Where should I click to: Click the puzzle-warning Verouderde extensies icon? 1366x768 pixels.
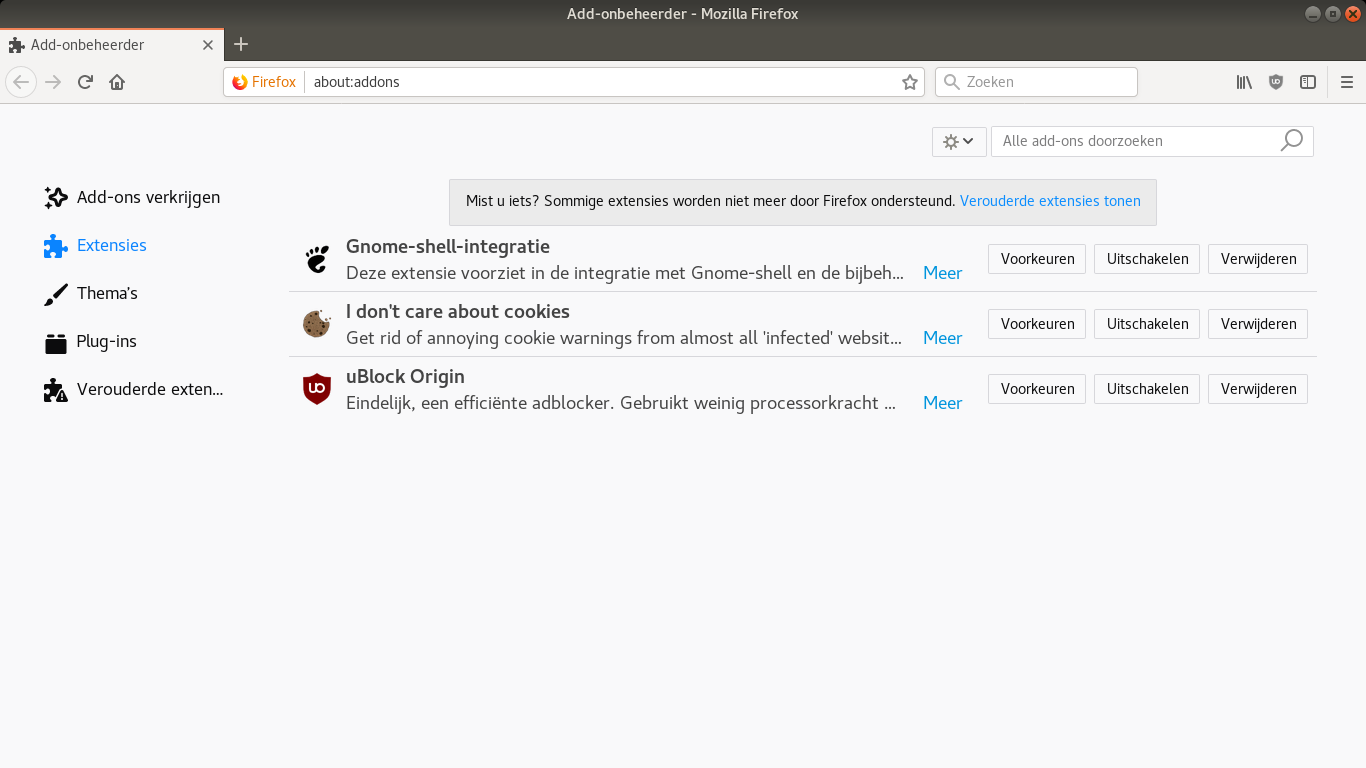click(56, 390)
